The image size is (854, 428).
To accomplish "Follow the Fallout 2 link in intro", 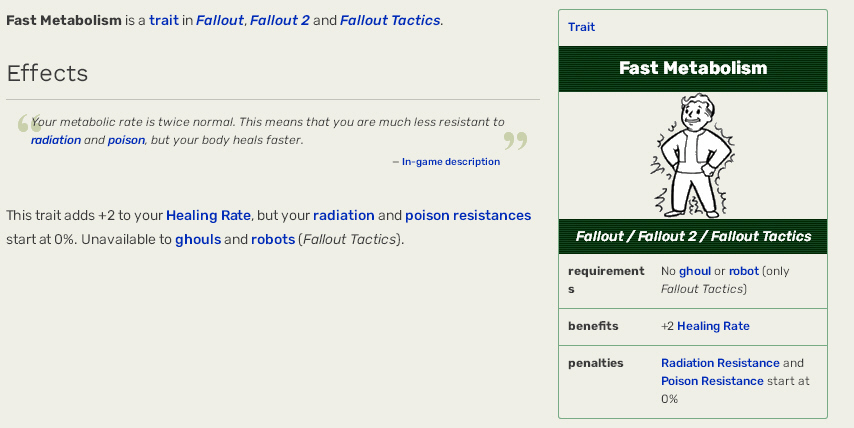I will pyautogui.click(x=279, y=20).
